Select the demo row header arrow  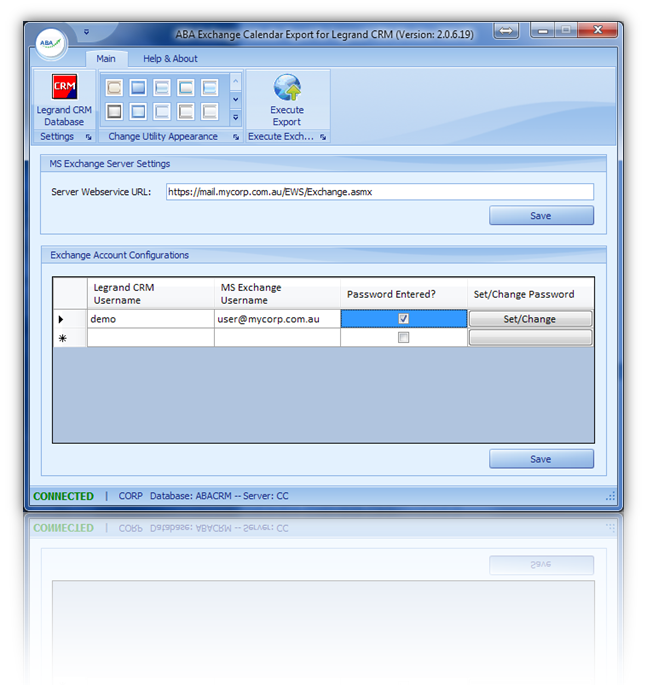coord(70,319)
